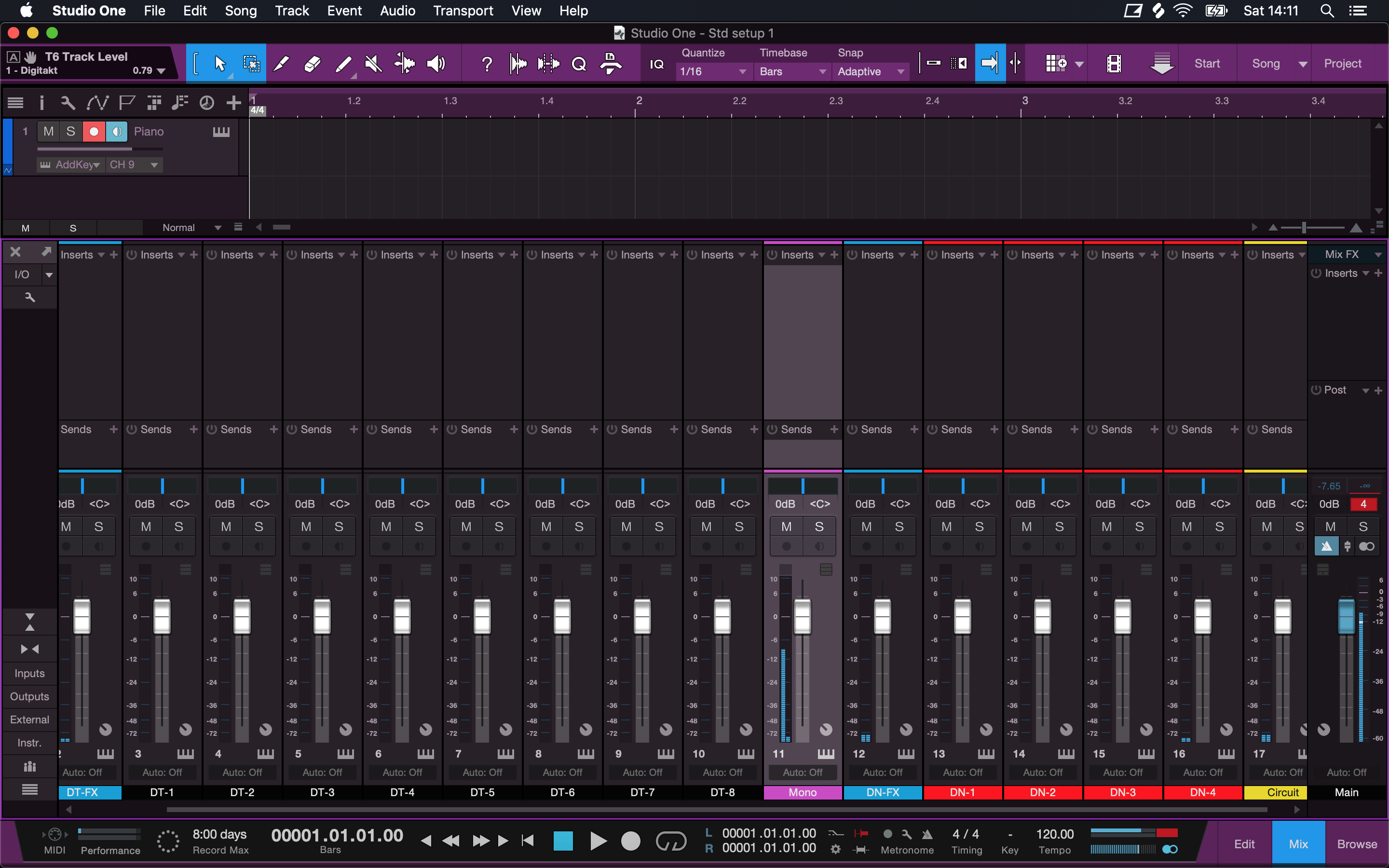Switch to the Browse tab
Viewport: 1389px width, 868px height.
coord(1357,843)
